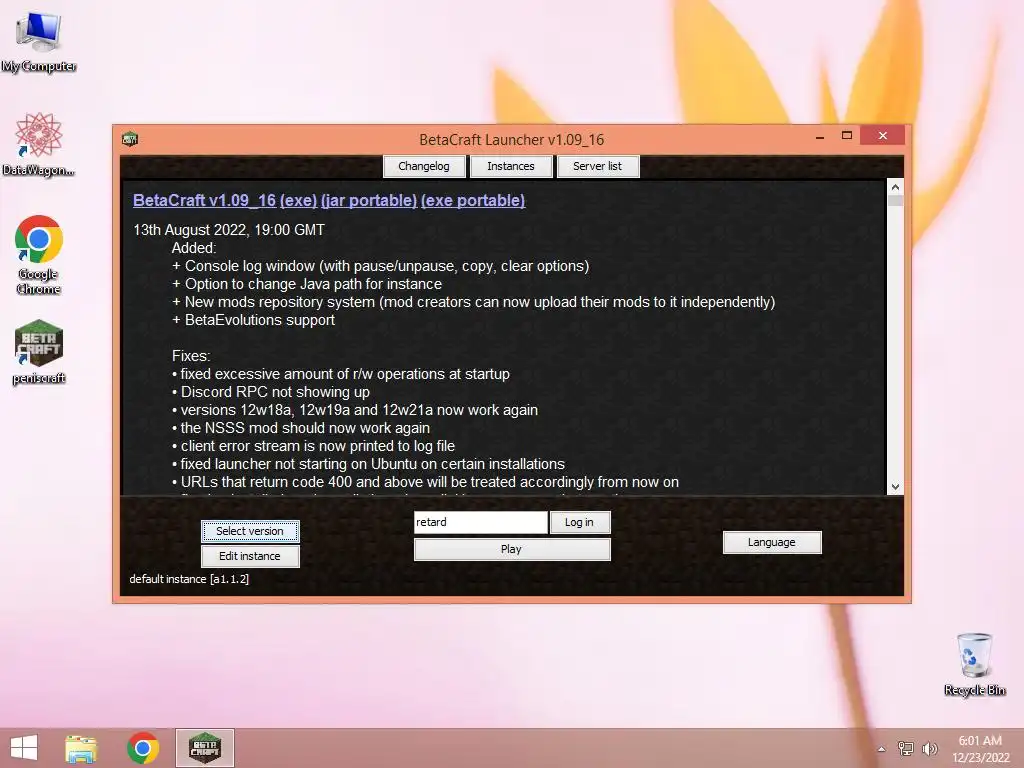Open the volume tray icon

tap(929, 748)
